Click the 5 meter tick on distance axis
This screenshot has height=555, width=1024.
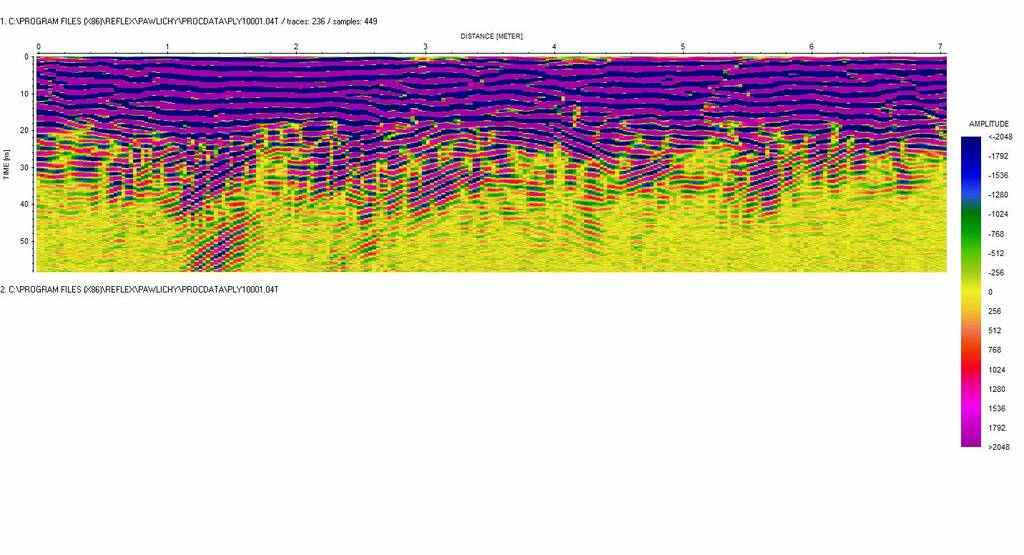tap(683, 47)
